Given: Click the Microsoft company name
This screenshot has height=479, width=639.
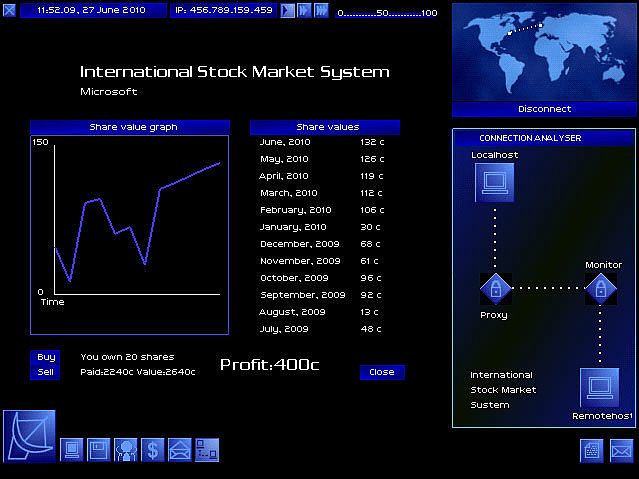Looking at the screenshot, I should click(109, 92).
